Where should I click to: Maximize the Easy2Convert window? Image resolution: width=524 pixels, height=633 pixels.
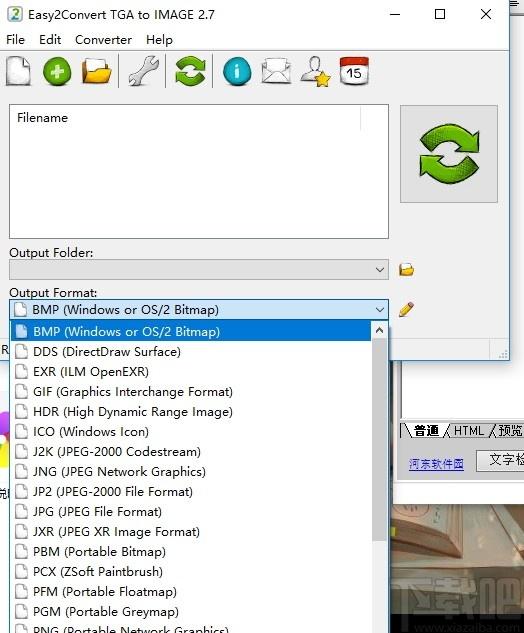click(440, 15)
